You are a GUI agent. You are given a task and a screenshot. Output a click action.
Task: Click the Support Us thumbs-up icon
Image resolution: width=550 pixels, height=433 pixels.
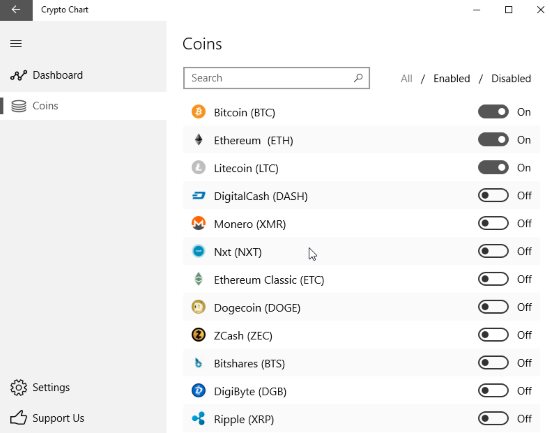pyautogui.click(x=19, y=418)
